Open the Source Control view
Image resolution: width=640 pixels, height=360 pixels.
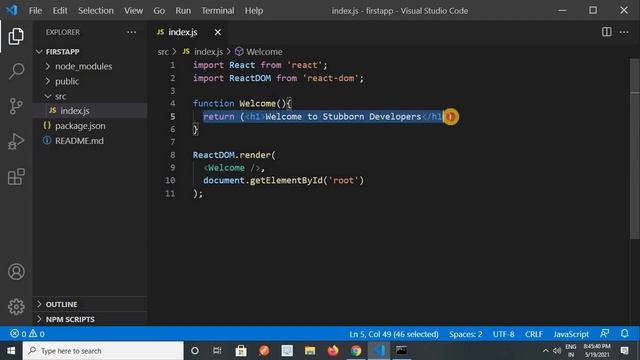click(16, 106)
